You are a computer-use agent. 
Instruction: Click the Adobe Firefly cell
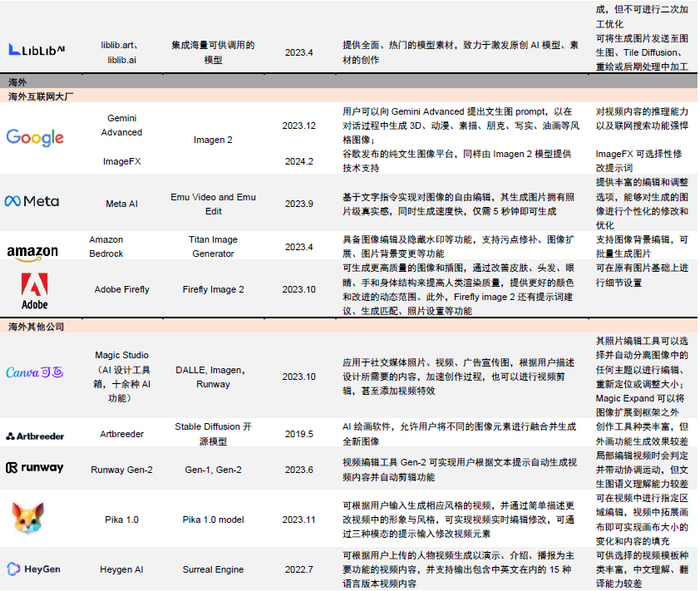coord(121,289)
